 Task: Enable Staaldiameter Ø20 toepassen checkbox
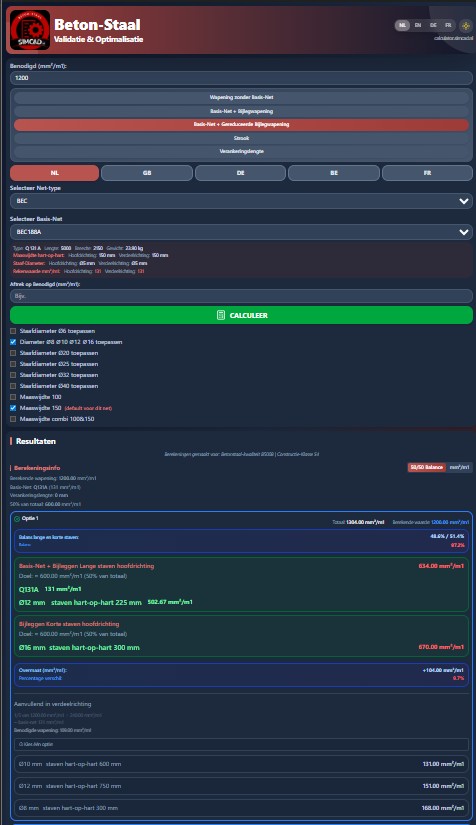coord(13,353)
